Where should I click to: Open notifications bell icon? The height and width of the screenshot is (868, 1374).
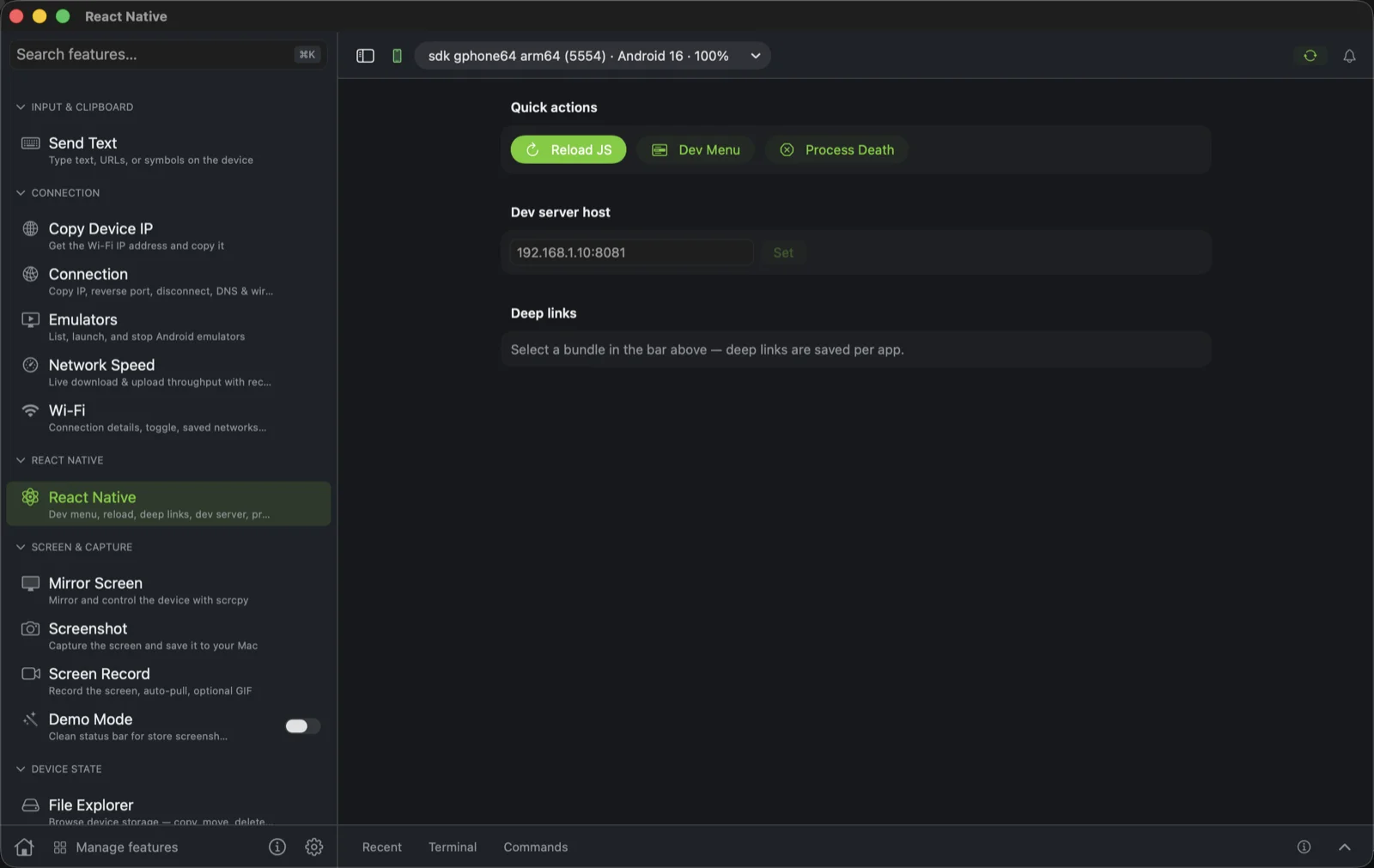[1349, 56]
